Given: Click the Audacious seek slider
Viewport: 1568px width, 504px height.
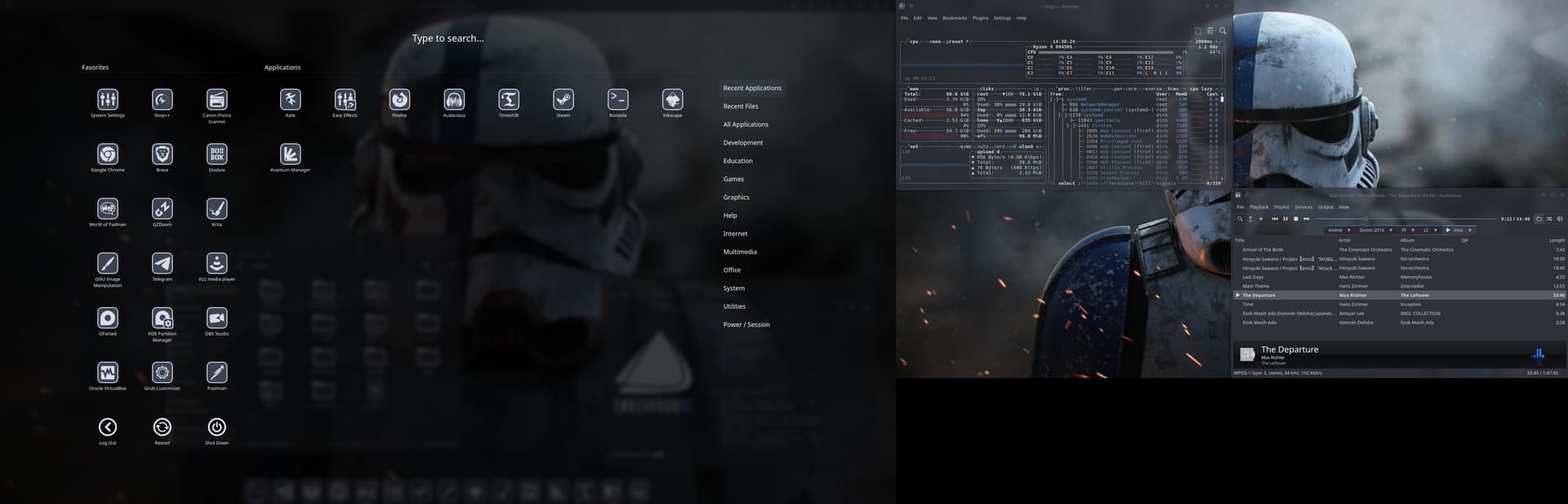Looking at the screenshot, I should click(1405, 219).
